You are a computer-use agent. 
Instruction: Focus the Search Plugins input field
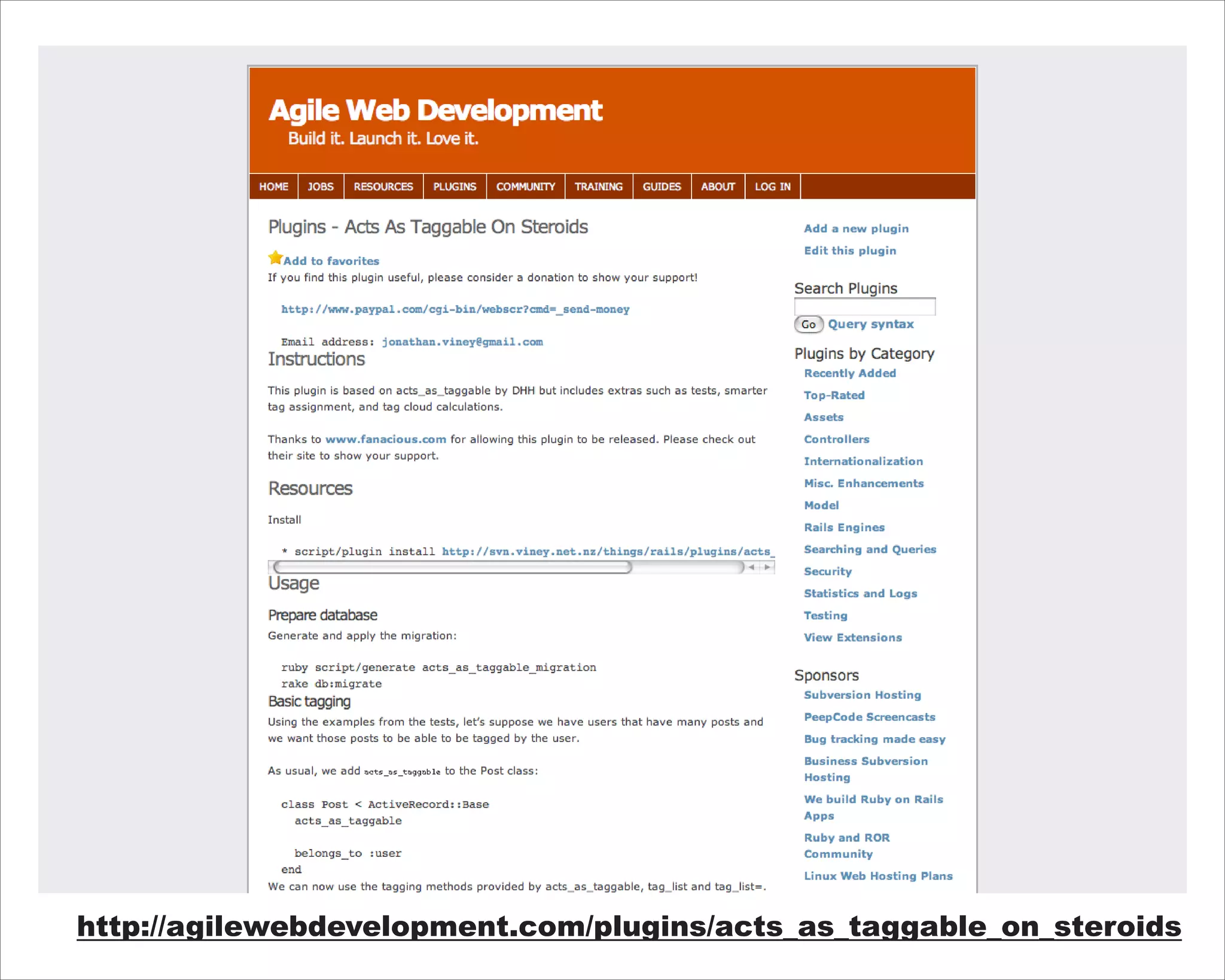pos(864,306)
